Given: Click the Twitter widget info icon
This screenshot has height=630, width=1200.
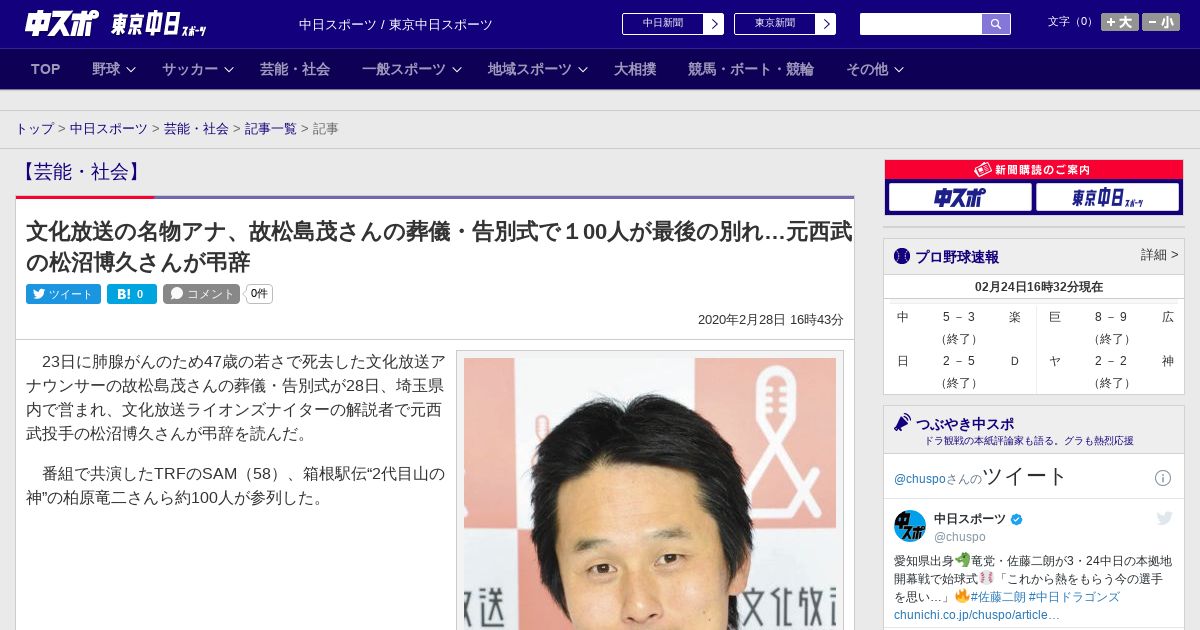Looking at the screenshot, I should point(1163,478).
